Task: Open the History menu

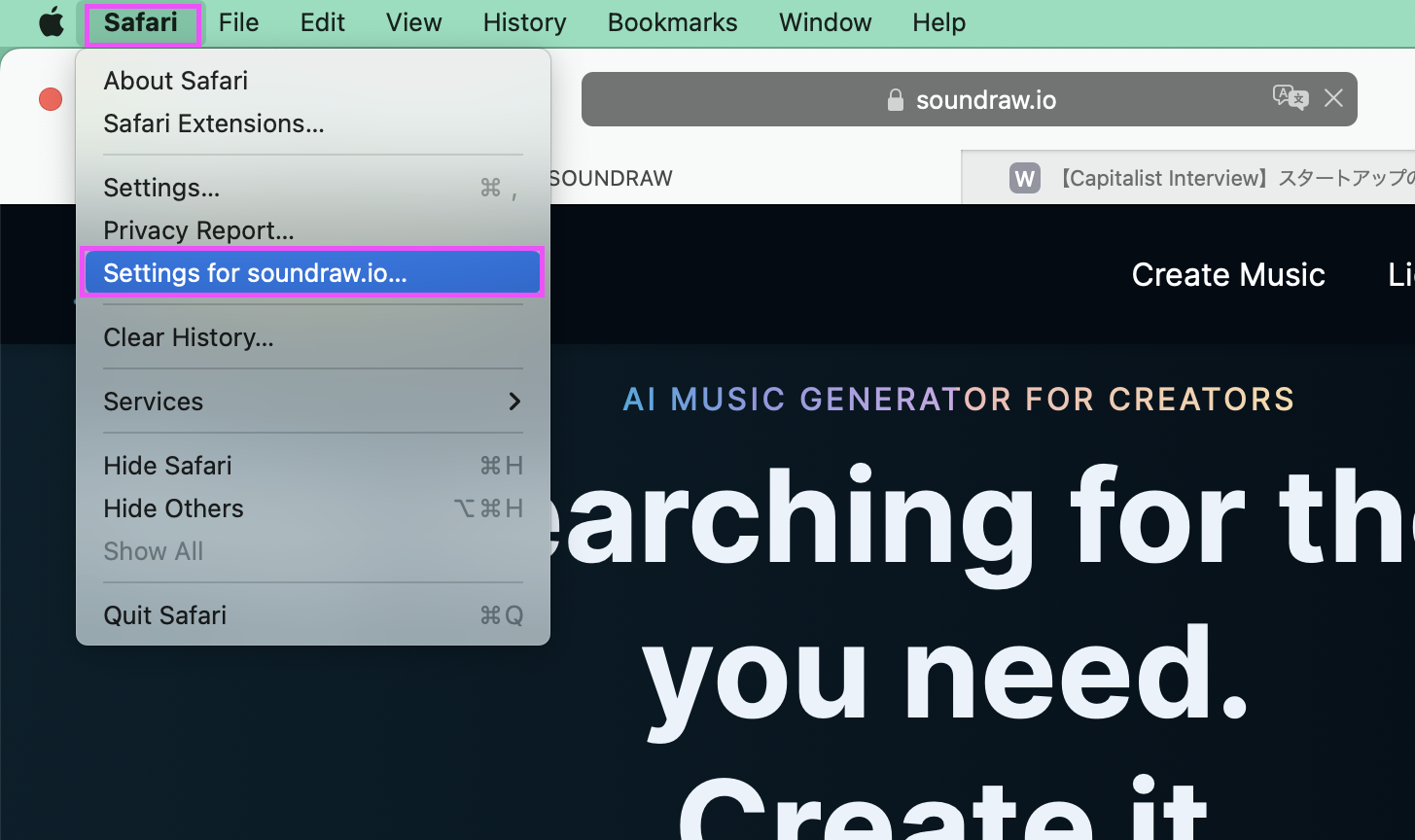Action: click(x=524, y=22)
